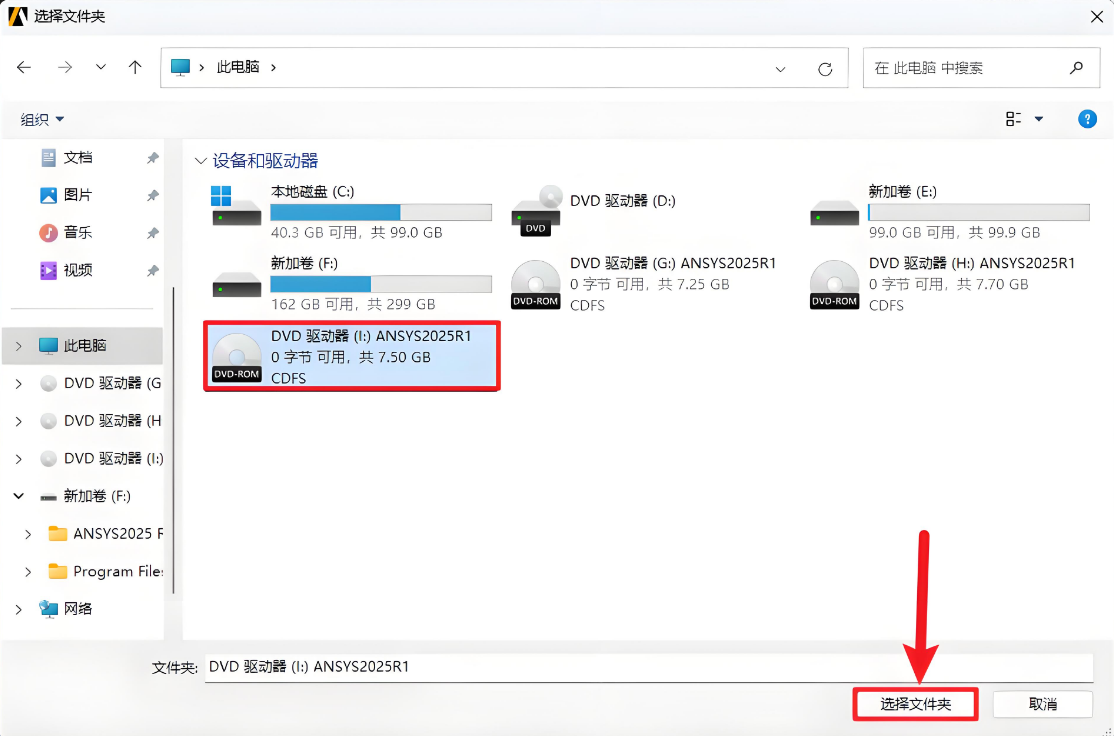Expand Program Files folder node
The width and height of the screenshot is (1114, 736).
tap(28, 572)
